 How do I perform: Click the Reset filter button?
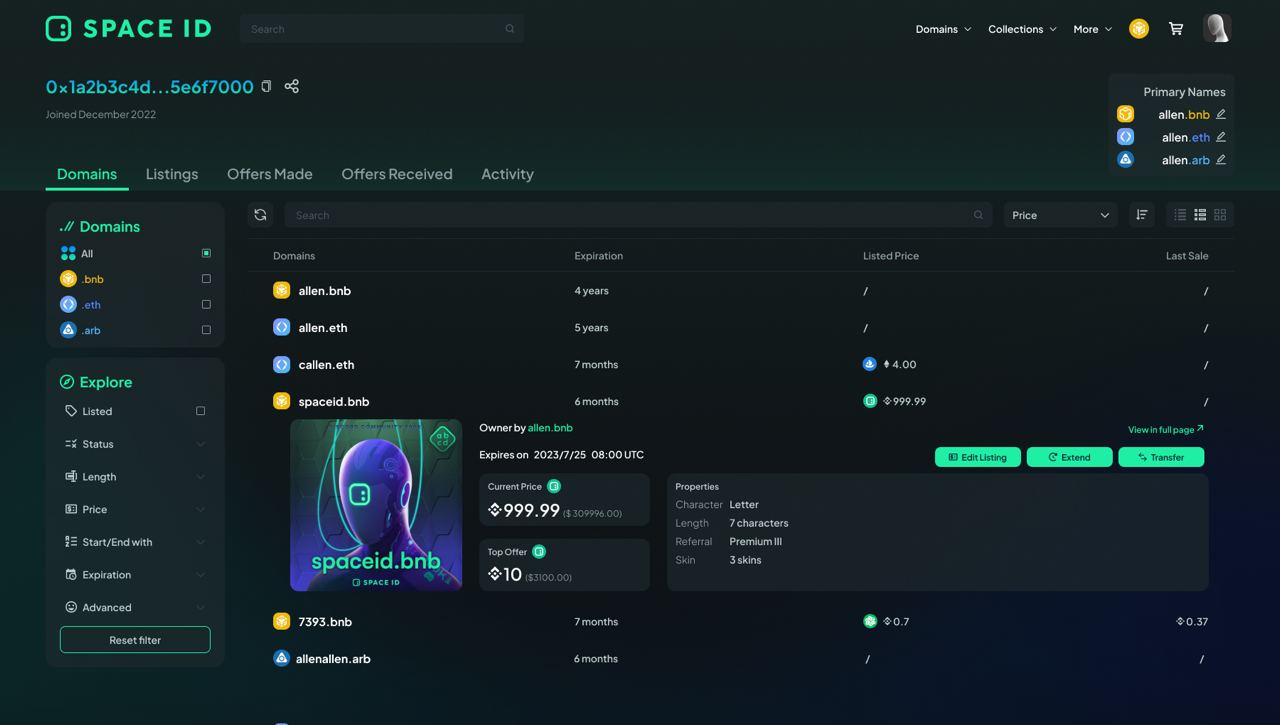pyautogui.click(x=135, y=639)
